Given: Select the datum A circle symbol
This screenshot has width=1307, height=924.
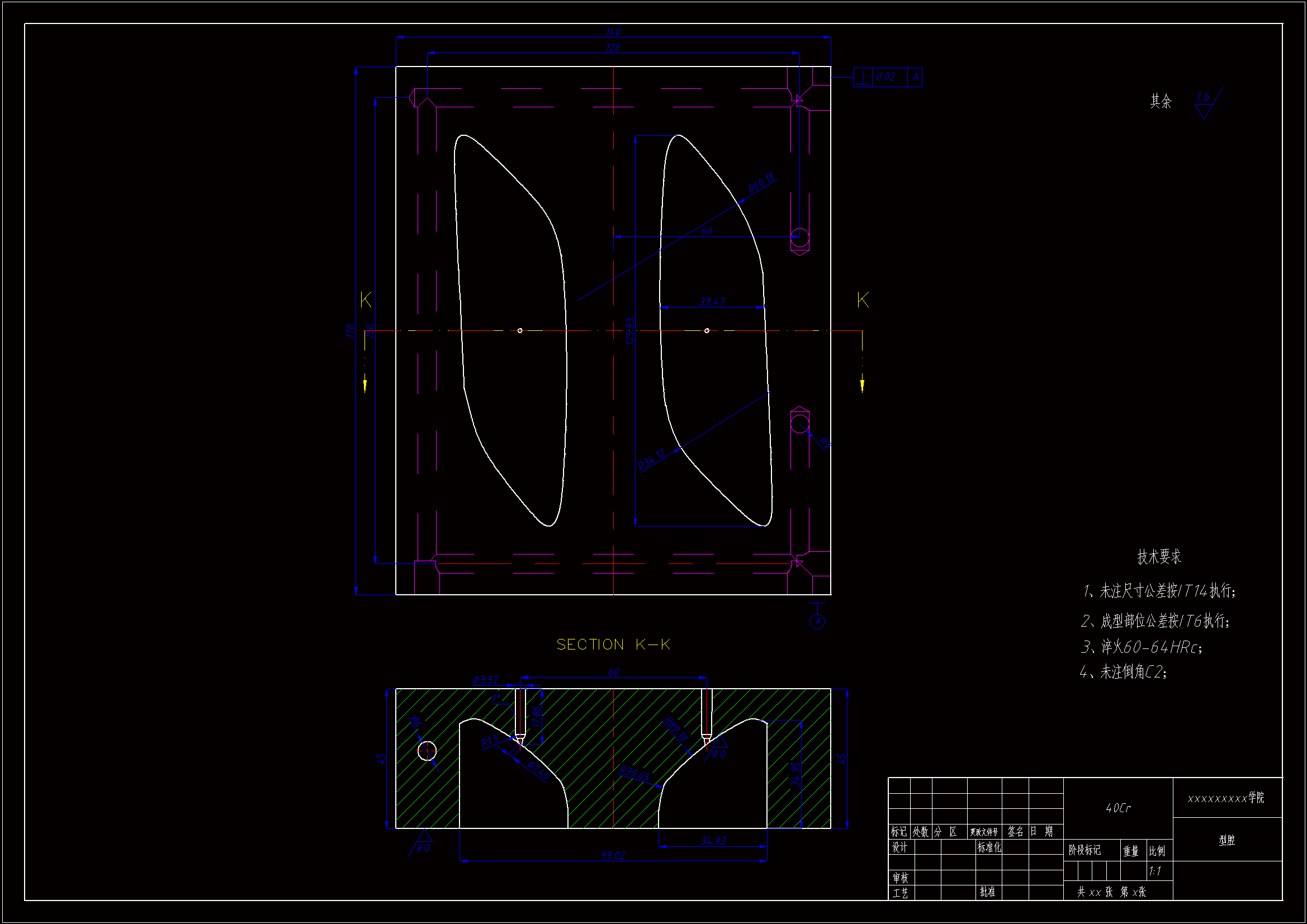Looking at the screenshot, I should 817,621.
